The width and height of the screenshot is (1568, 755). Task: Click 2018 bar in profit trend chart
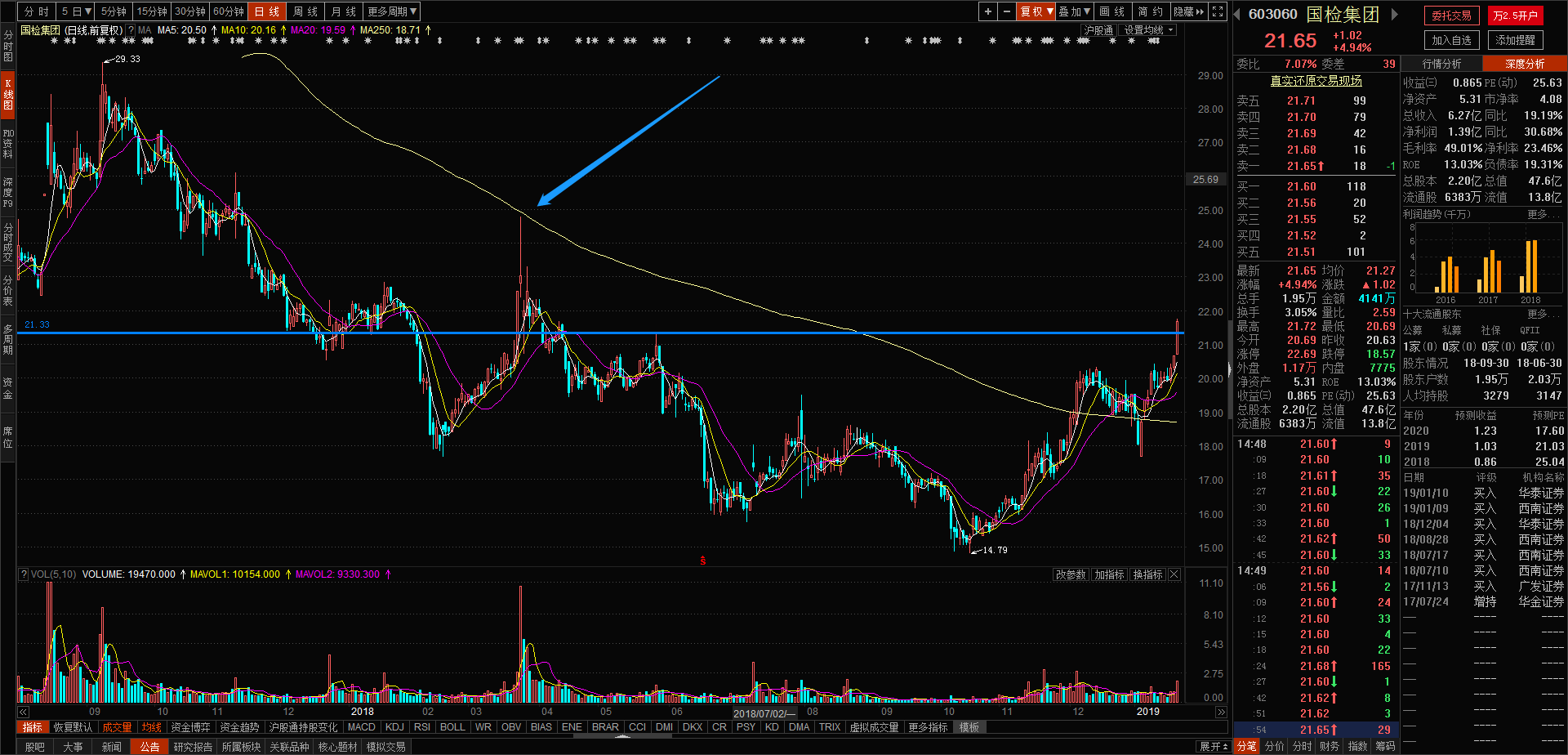pos(1530,266)
